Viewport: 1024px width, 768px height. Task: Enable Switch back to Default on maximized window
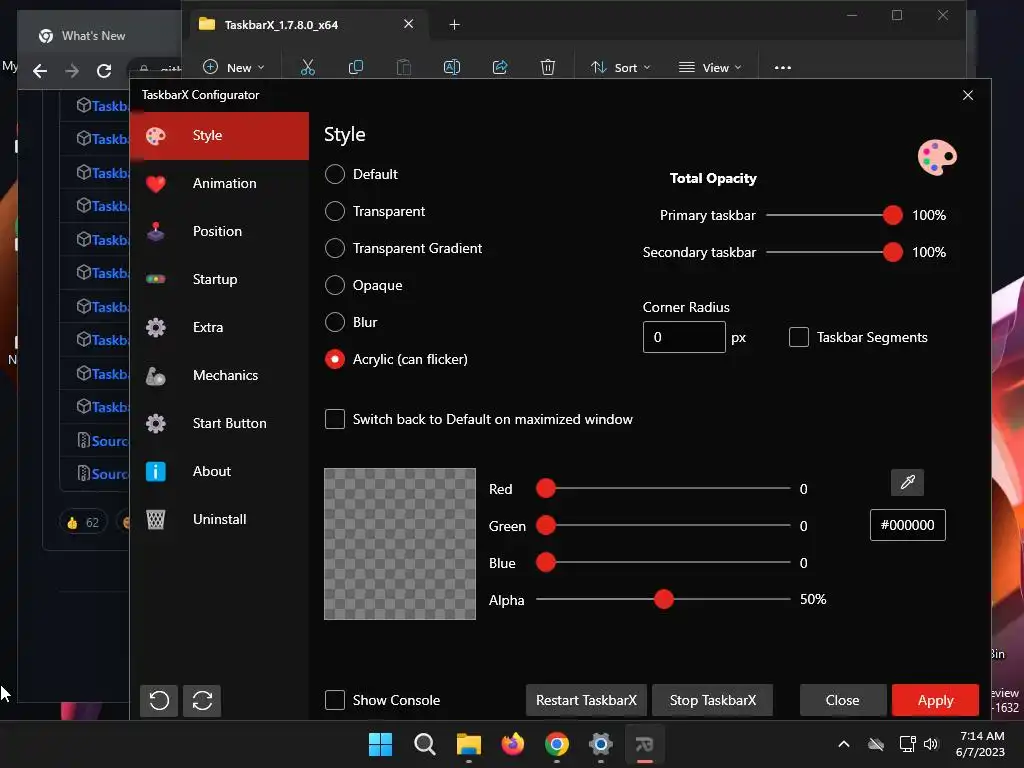335,419
